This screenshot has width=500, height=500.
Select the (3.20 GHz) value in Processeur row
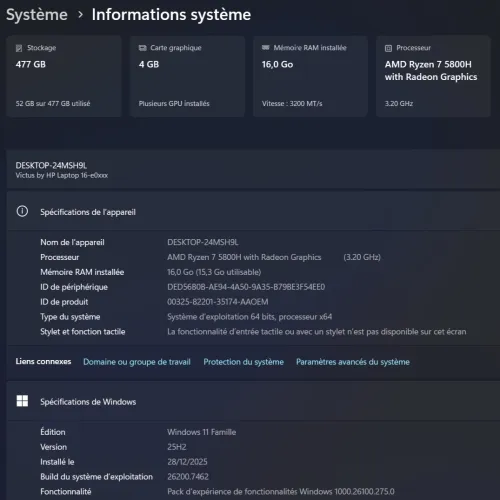coord(362,257)
